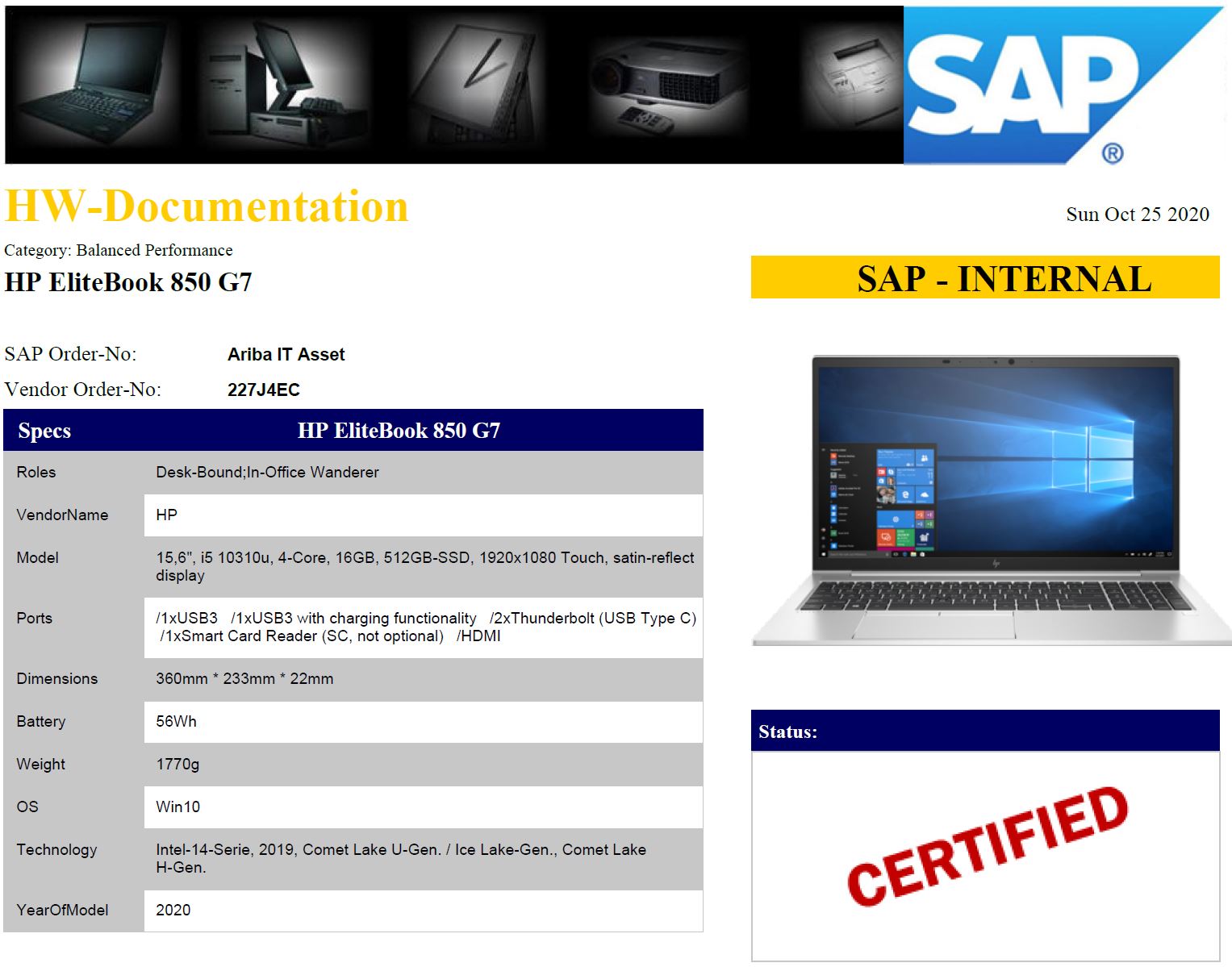1232x967 pixels.
Task: Click the Specs table header
Action: click(x=44, y=431)
